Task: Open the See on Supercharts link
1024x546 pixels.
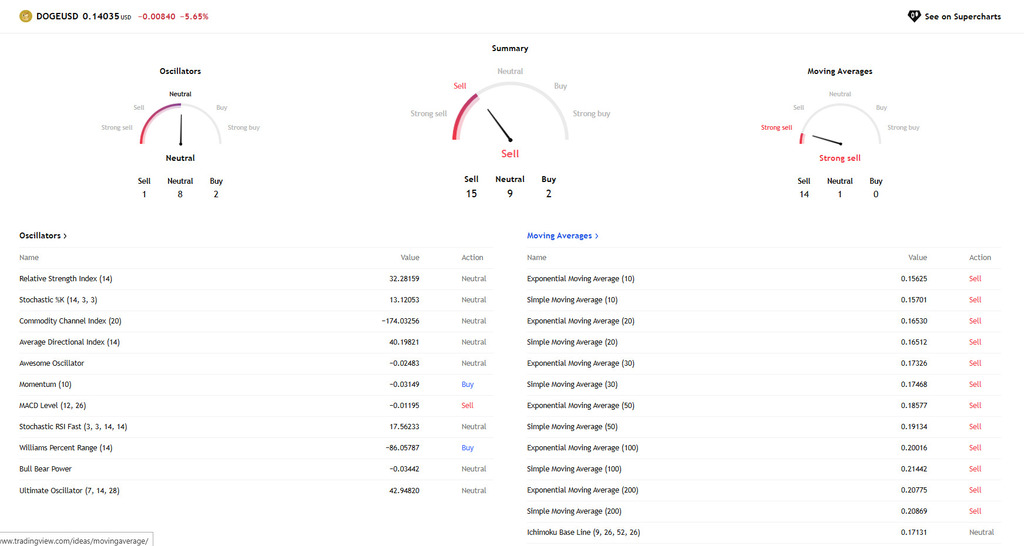Action: (962, 17)
